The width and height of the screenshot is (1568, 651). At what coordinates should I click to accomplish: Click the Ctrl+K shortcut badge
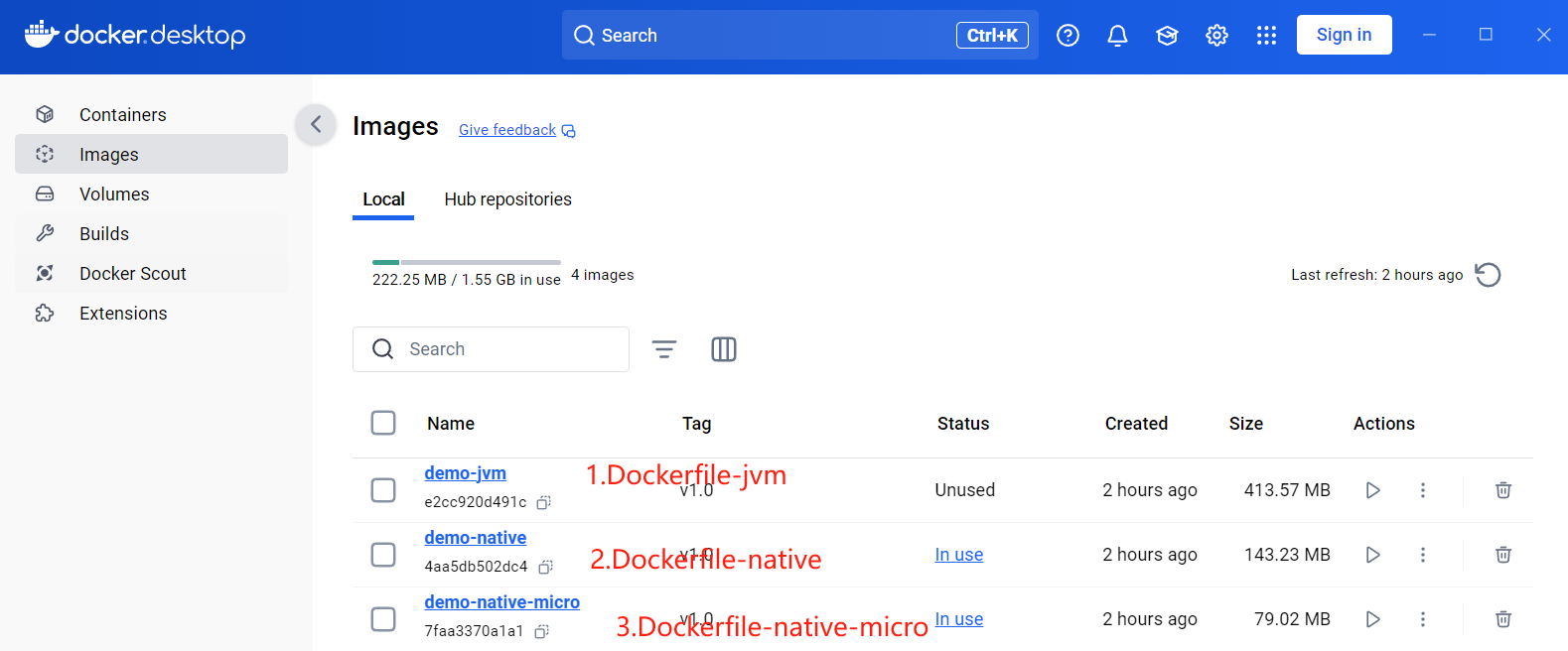click(x=992, y=35)
